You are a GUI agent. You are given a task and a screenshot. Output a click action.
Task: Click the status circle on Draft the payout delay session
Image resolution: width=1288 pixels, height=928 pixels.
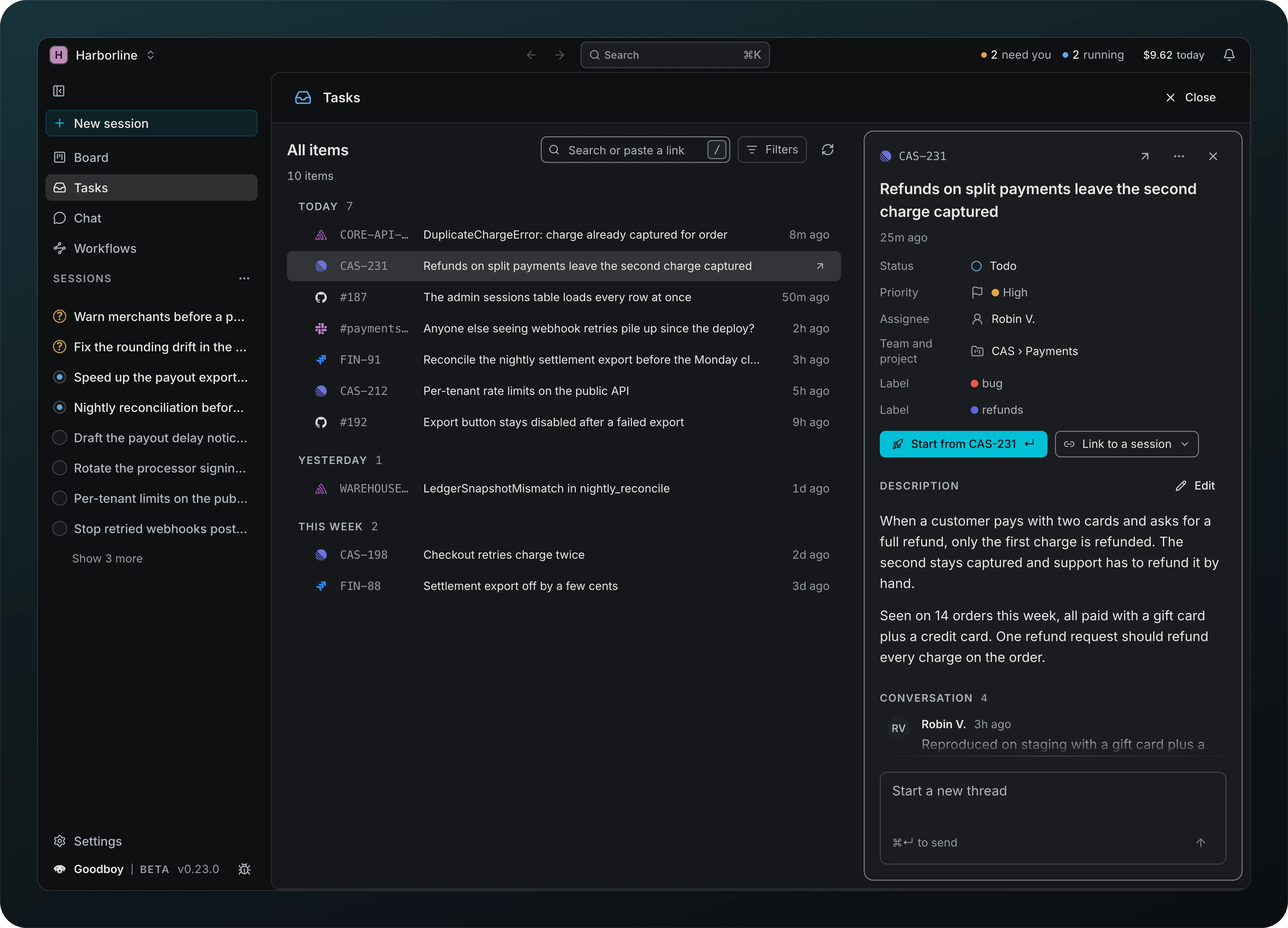point(59,438)
